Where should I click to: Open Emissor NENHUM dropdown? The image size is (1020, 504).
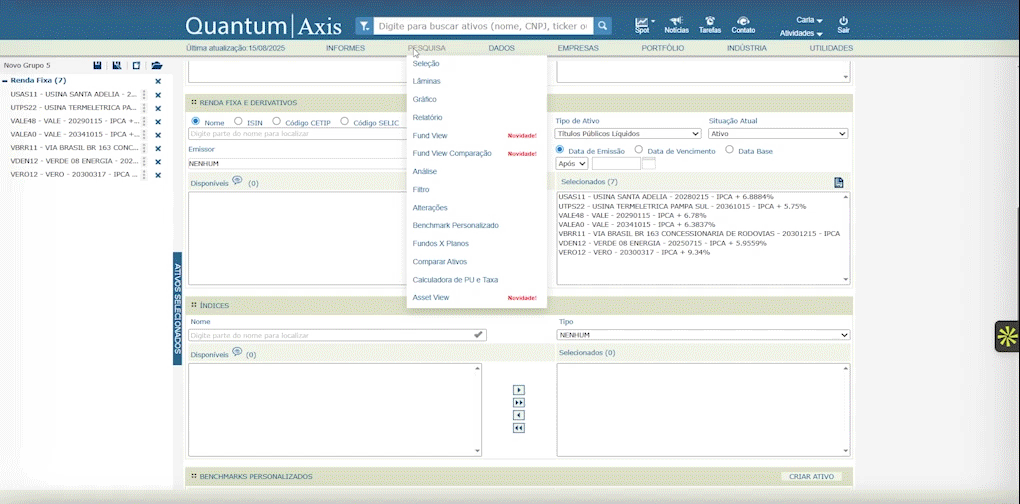click(298, 163)
